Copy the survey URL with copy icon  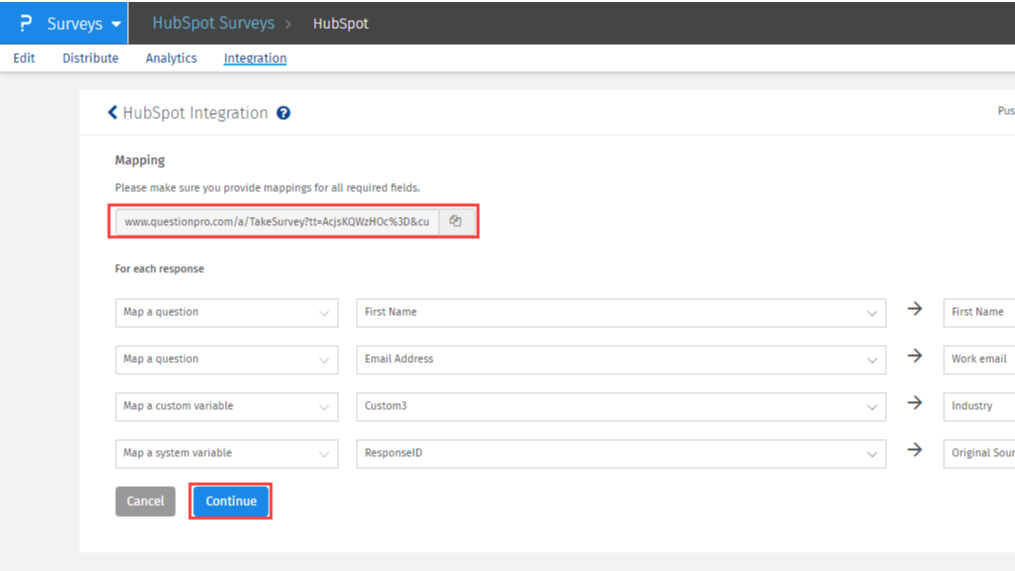point(456,221)
